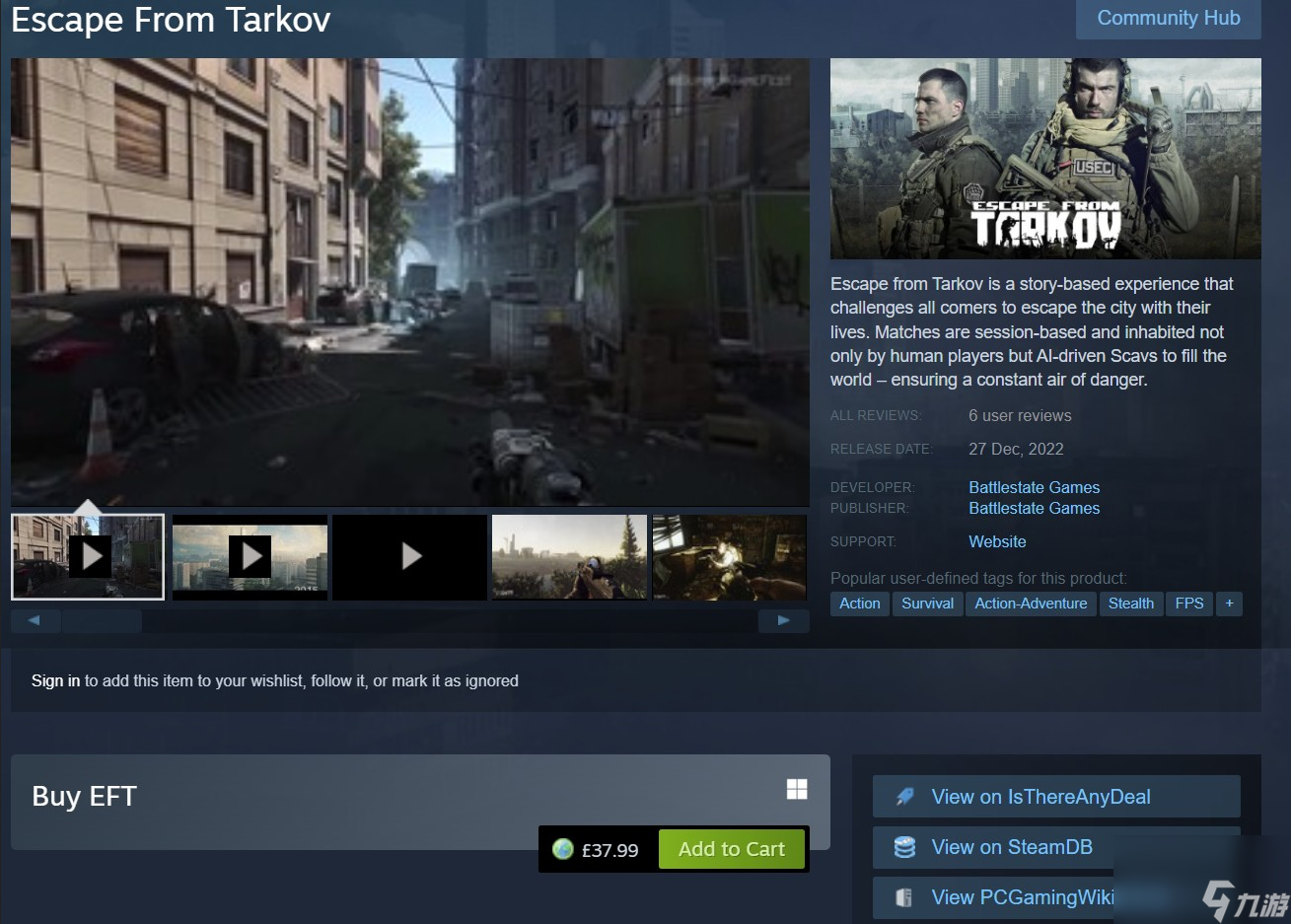Click the thumbnail strip left arrow
The width and height of the screenshot is (1291, 924).
[35, 620]
